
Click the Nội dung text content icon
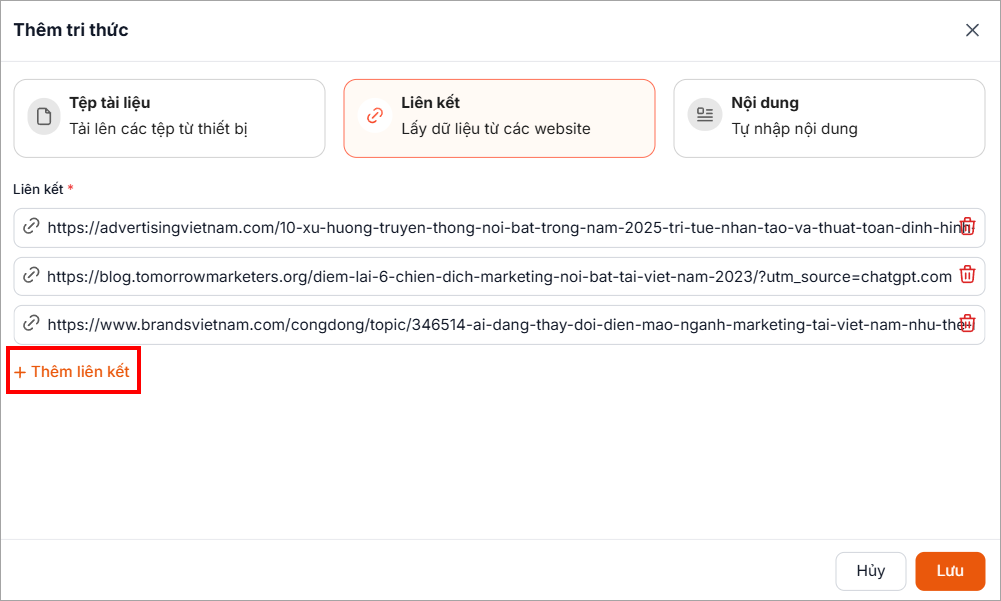pyautogui.click(x=705, y=115)
